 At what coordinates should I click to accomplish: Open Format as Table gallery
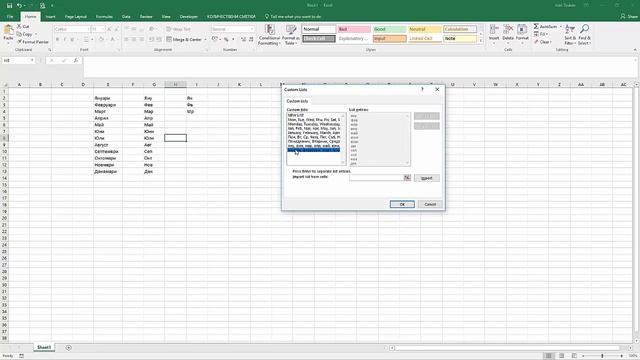click(x=291, y=35)
